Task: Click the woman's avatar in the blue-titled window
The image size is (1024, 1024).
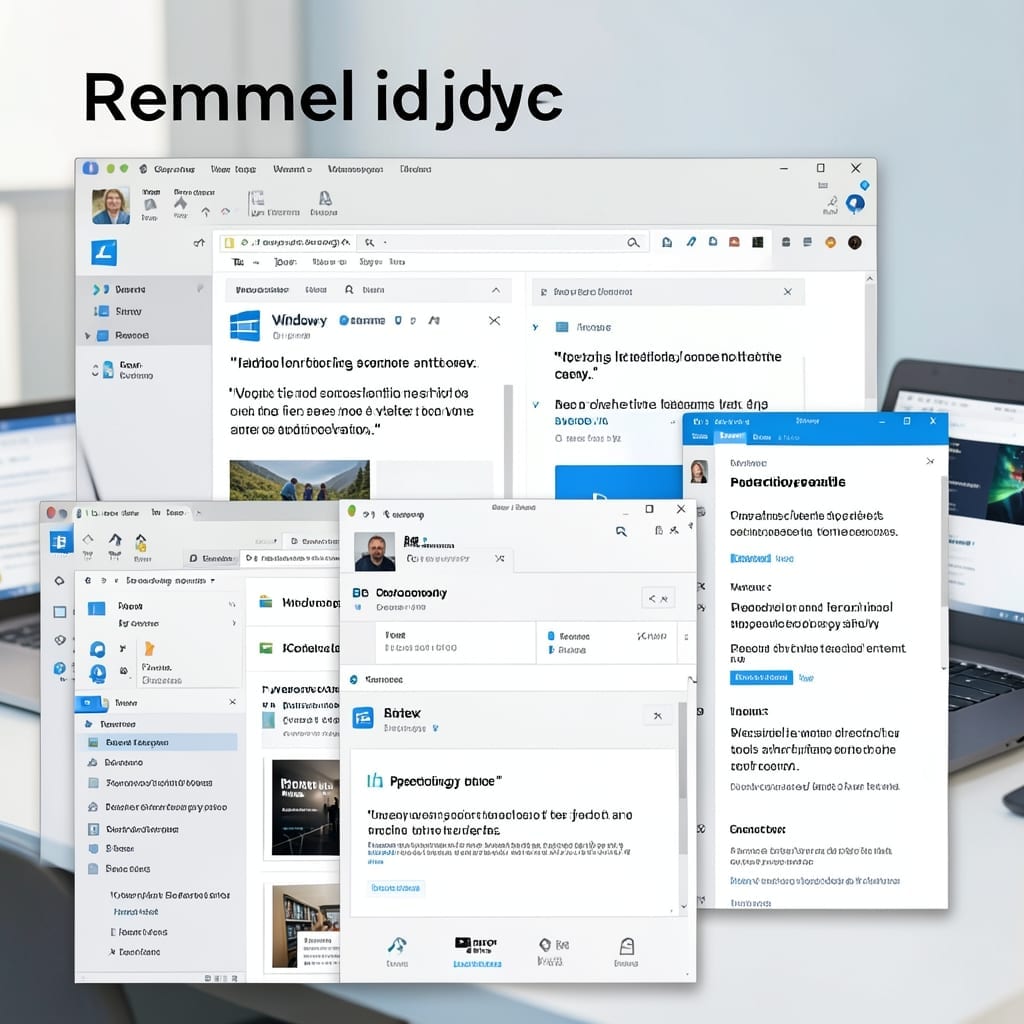Action: 699,472
